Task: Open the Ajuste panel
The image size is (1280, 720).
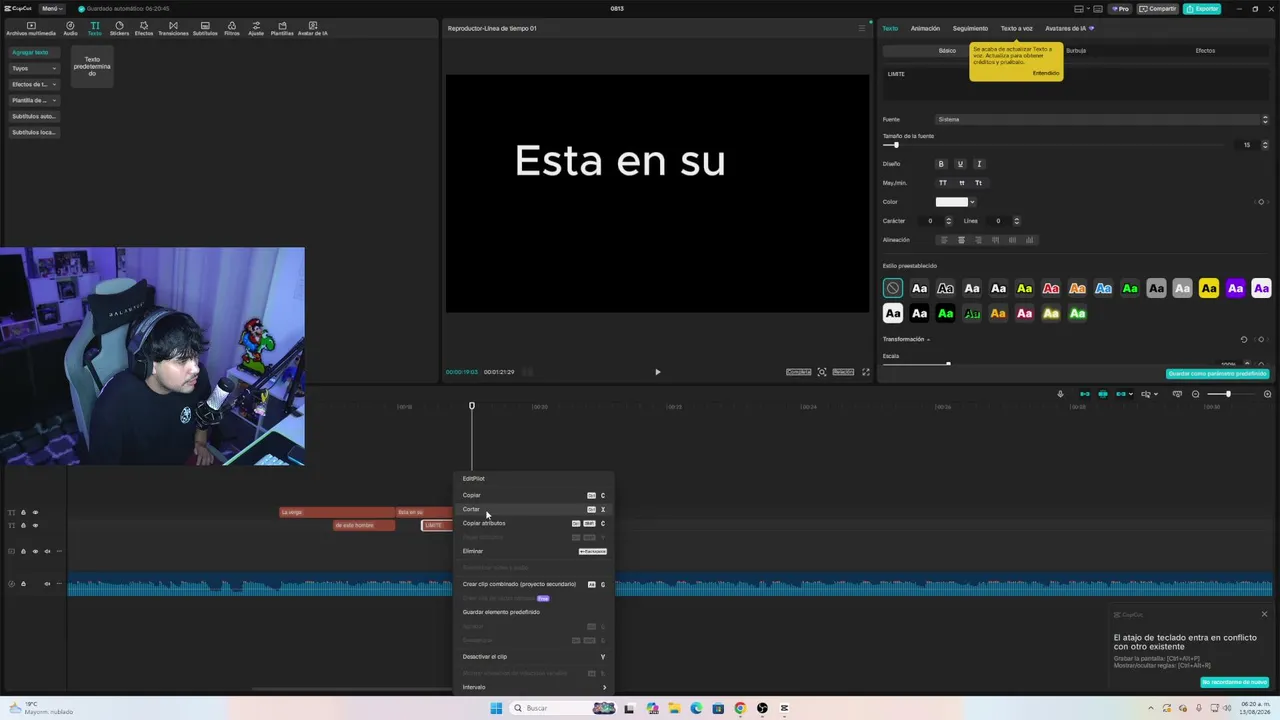Action: (256, 28)
